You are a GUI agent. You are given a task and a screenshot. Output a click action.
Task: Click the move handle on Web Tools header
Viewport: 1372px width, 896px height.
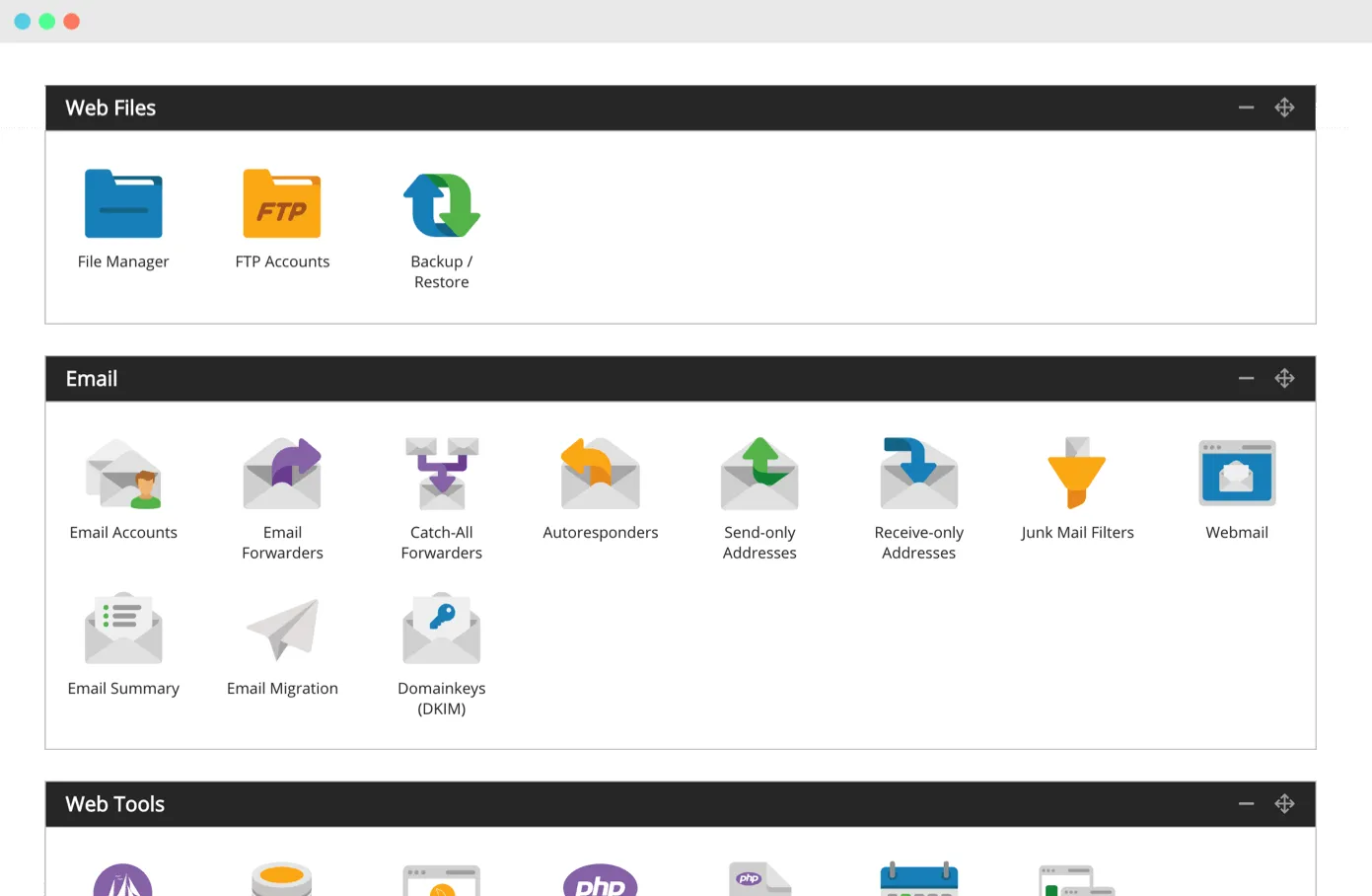coord(1284,803)
